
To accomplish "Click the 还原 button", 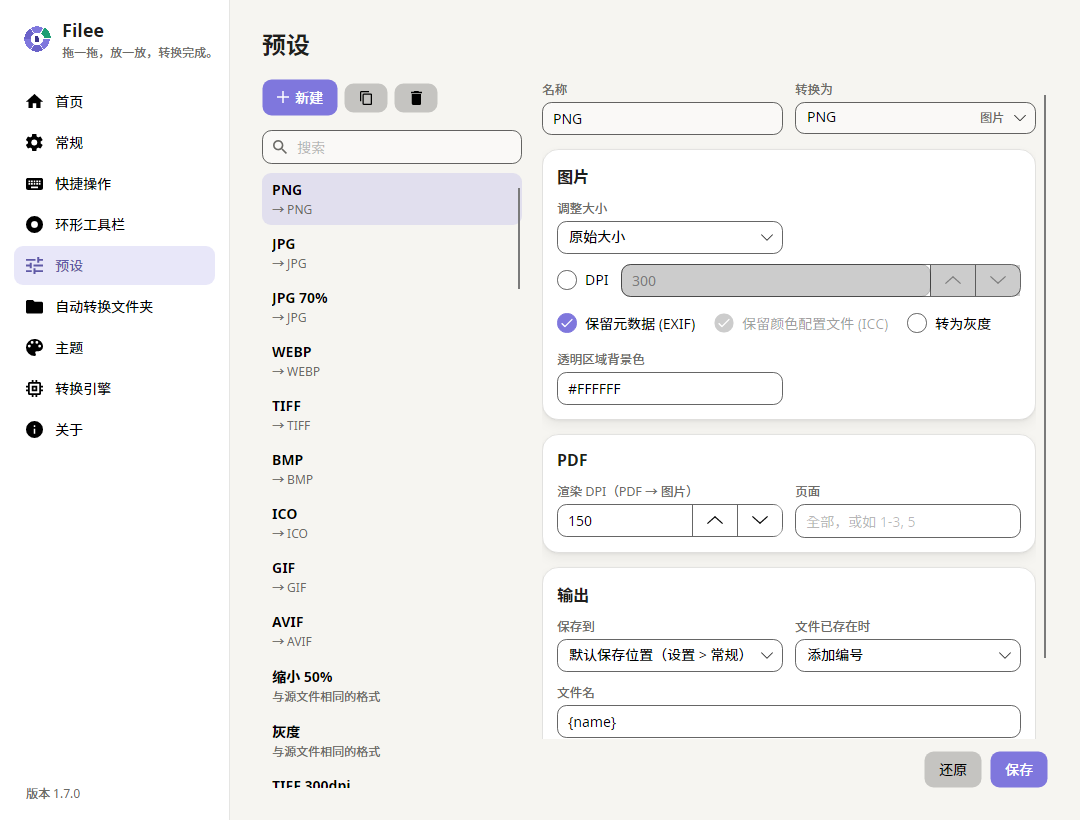I will [x=953, y=770].
